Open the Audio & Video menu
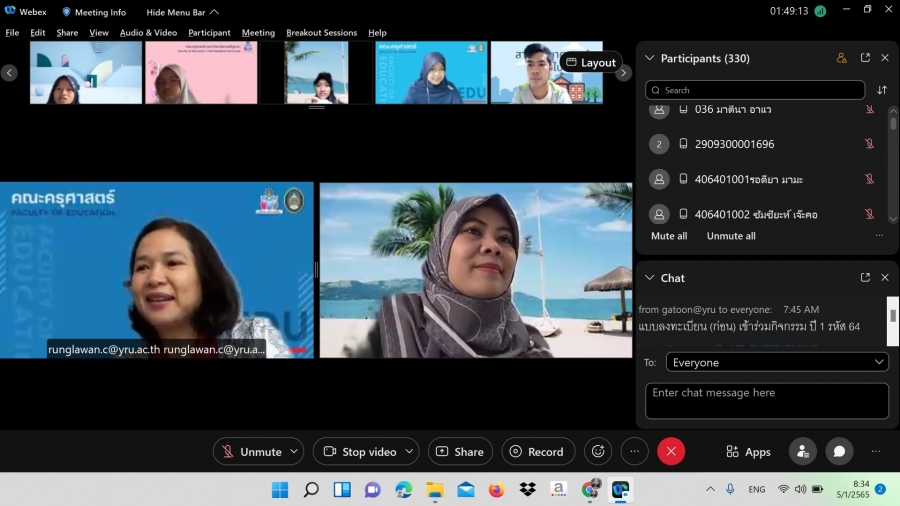The image size is (900, 506). [x=148, y=33]
